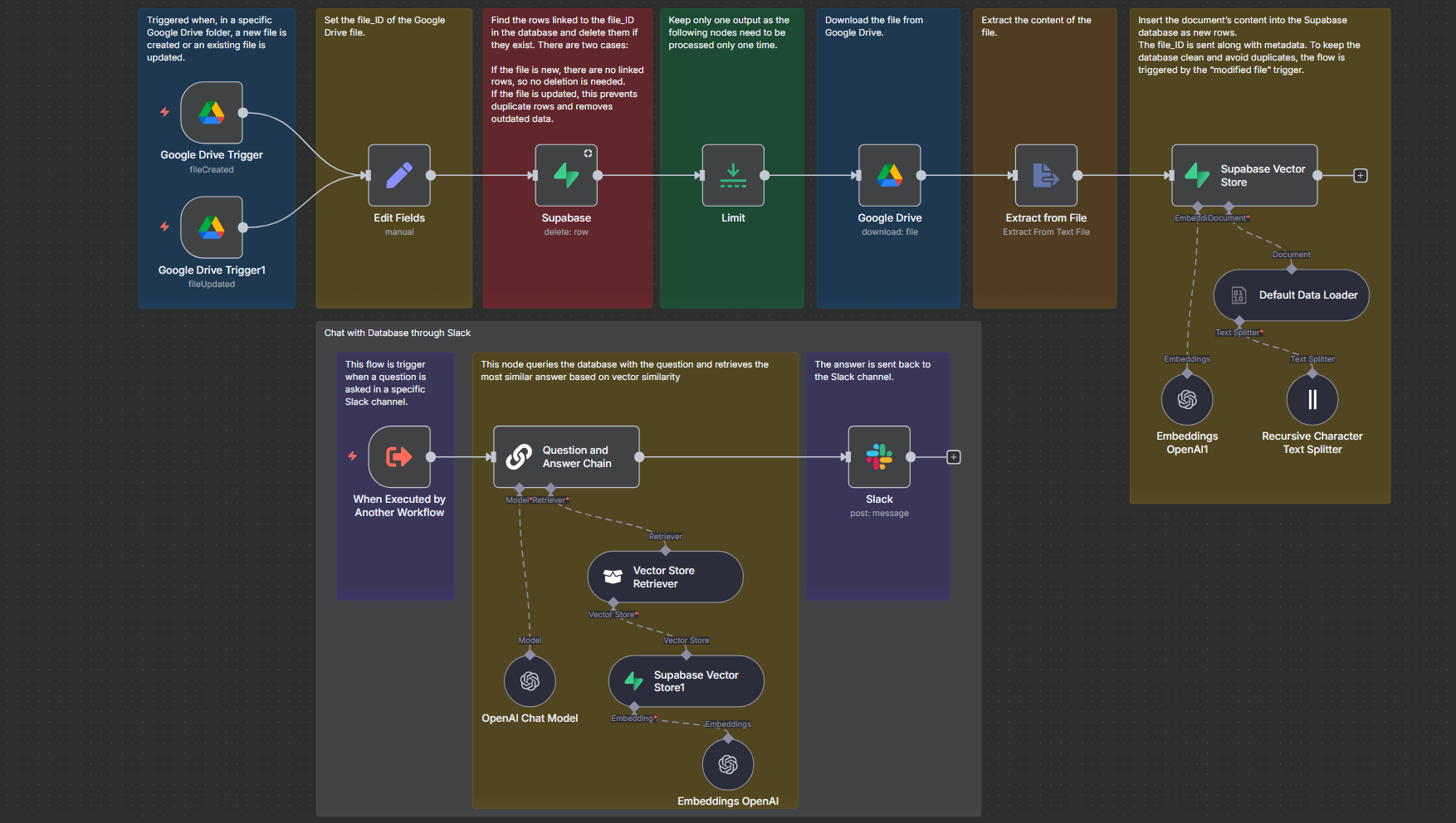
Task: Select the Vector Store Retriever node
Action: [x=665, y=577]
